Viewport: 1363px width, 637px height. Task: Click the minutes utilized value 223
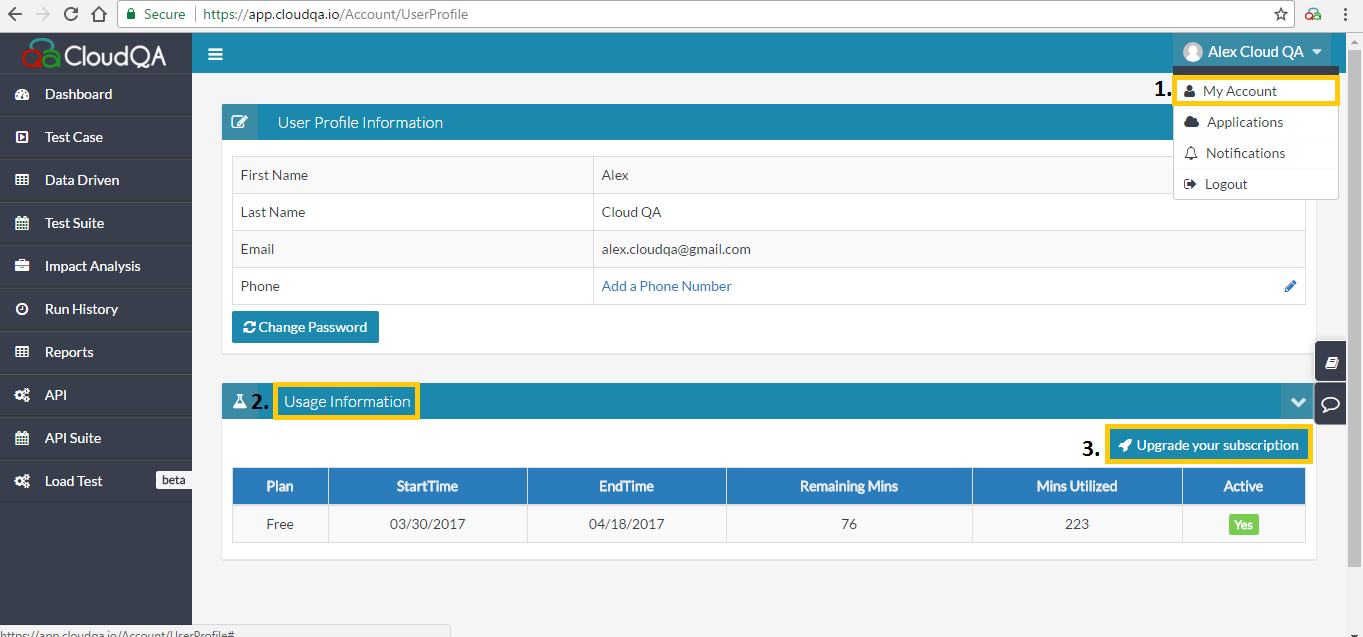pos(1077,524)
